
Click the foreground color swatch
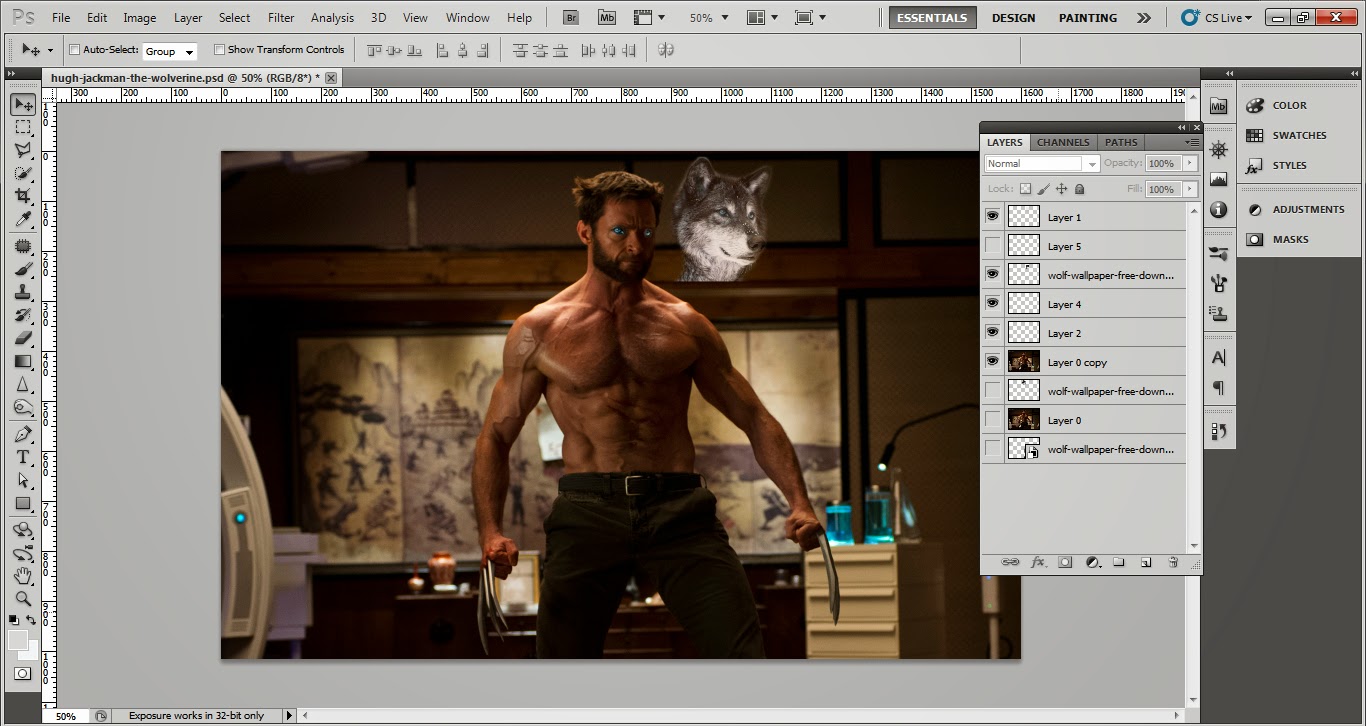pos(18,640)
